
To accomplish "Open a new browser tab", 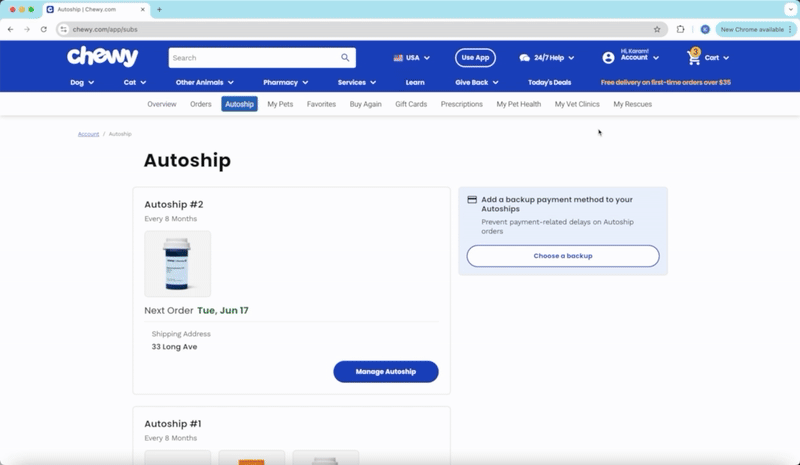I will click(x=159, y=9).
